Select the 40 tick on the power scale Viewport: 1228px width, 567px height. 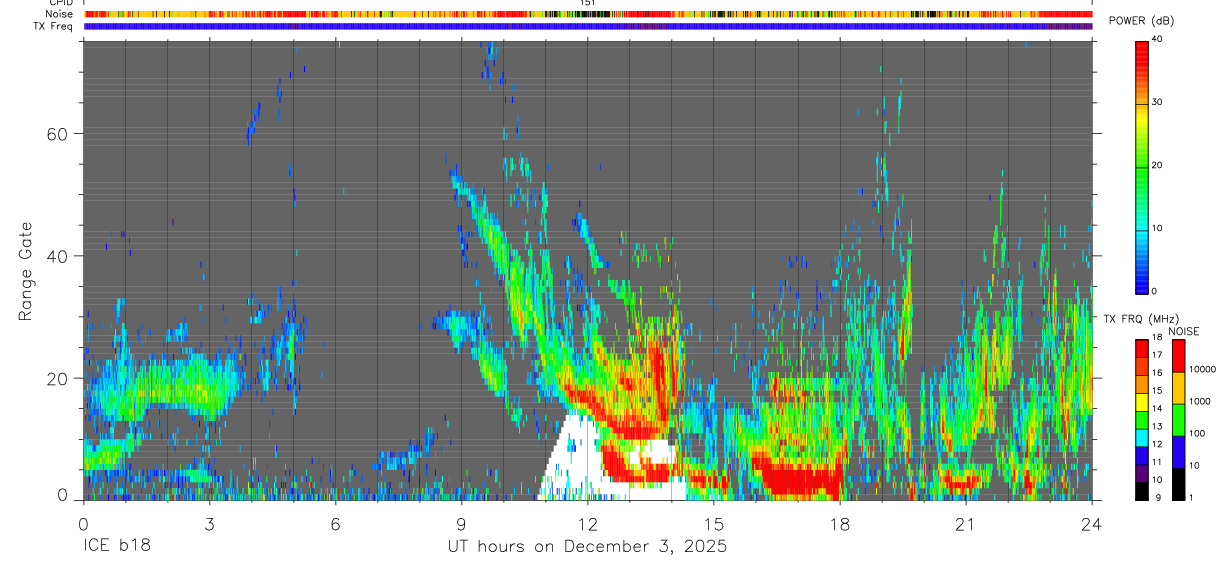tap(1157, 40)
